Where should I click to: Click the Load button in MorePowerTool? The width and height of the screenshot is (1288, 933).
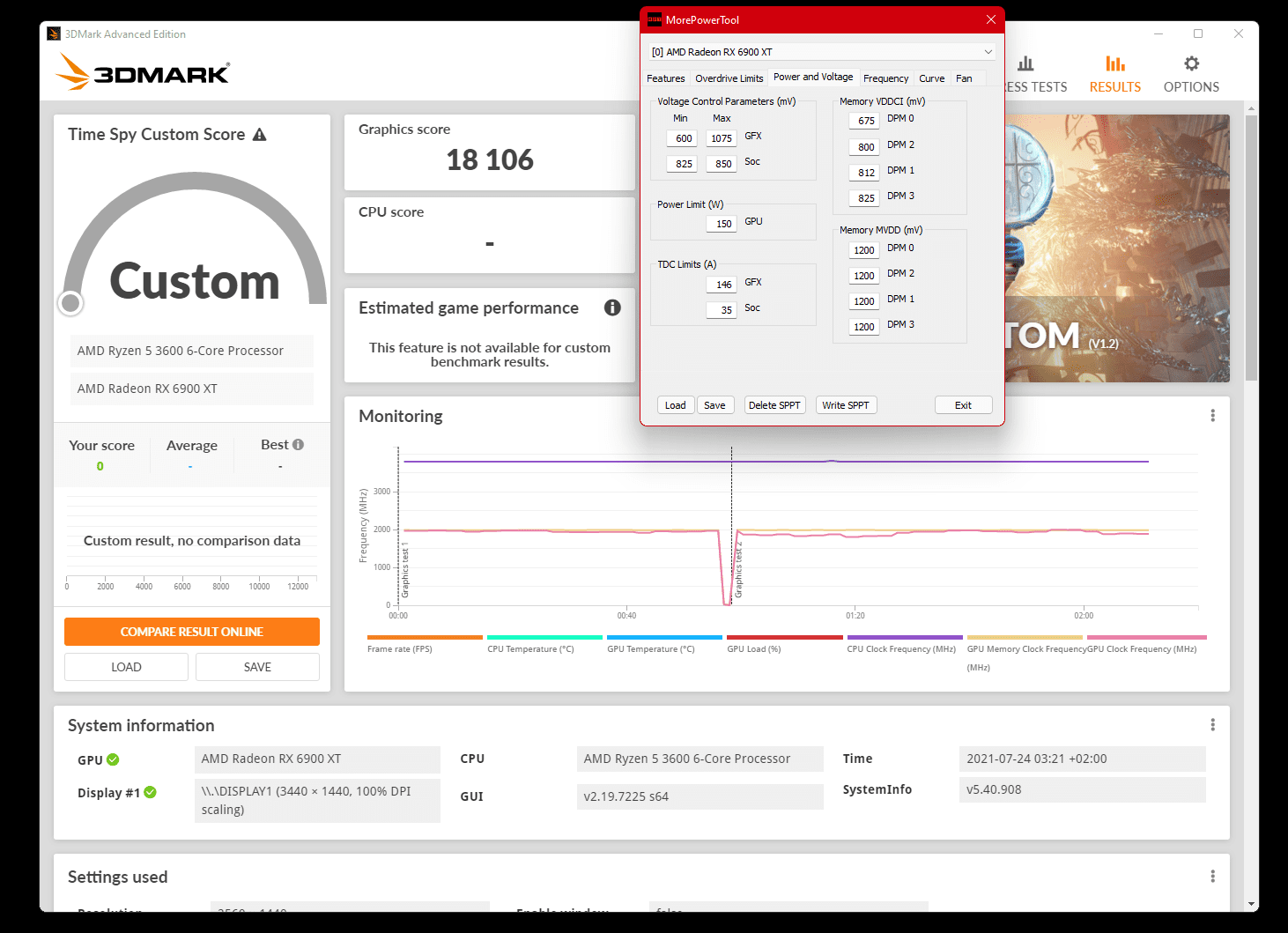pyautogui.click(x=676, y=405)
